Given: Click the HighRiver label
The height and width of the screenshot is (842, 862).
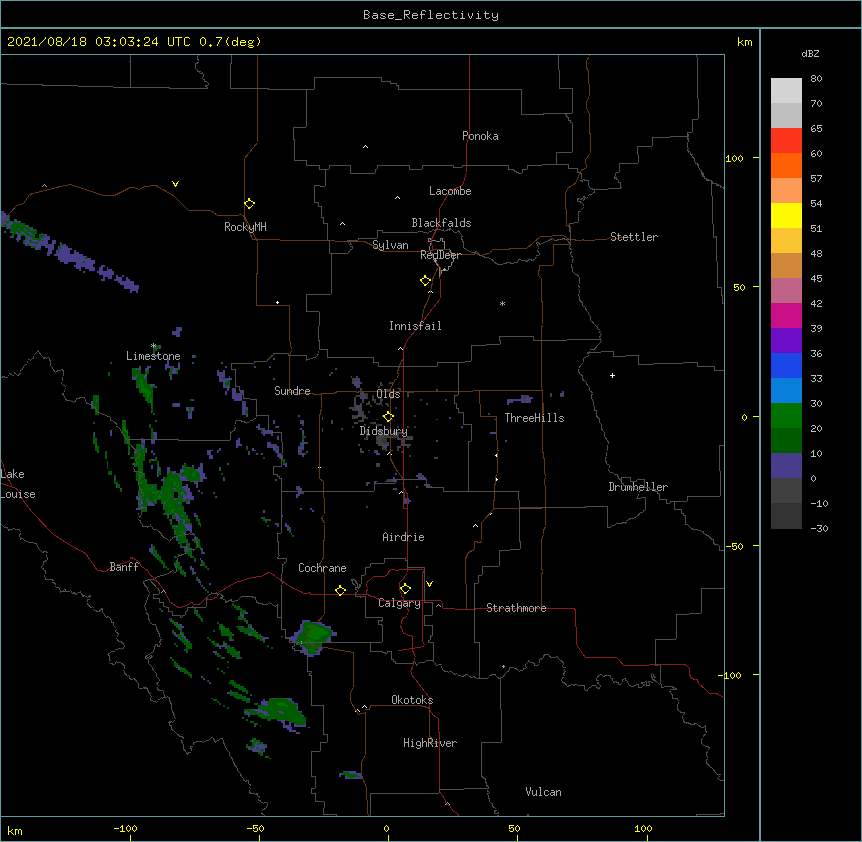Looking at the screenshot, I should click(430, 743).
